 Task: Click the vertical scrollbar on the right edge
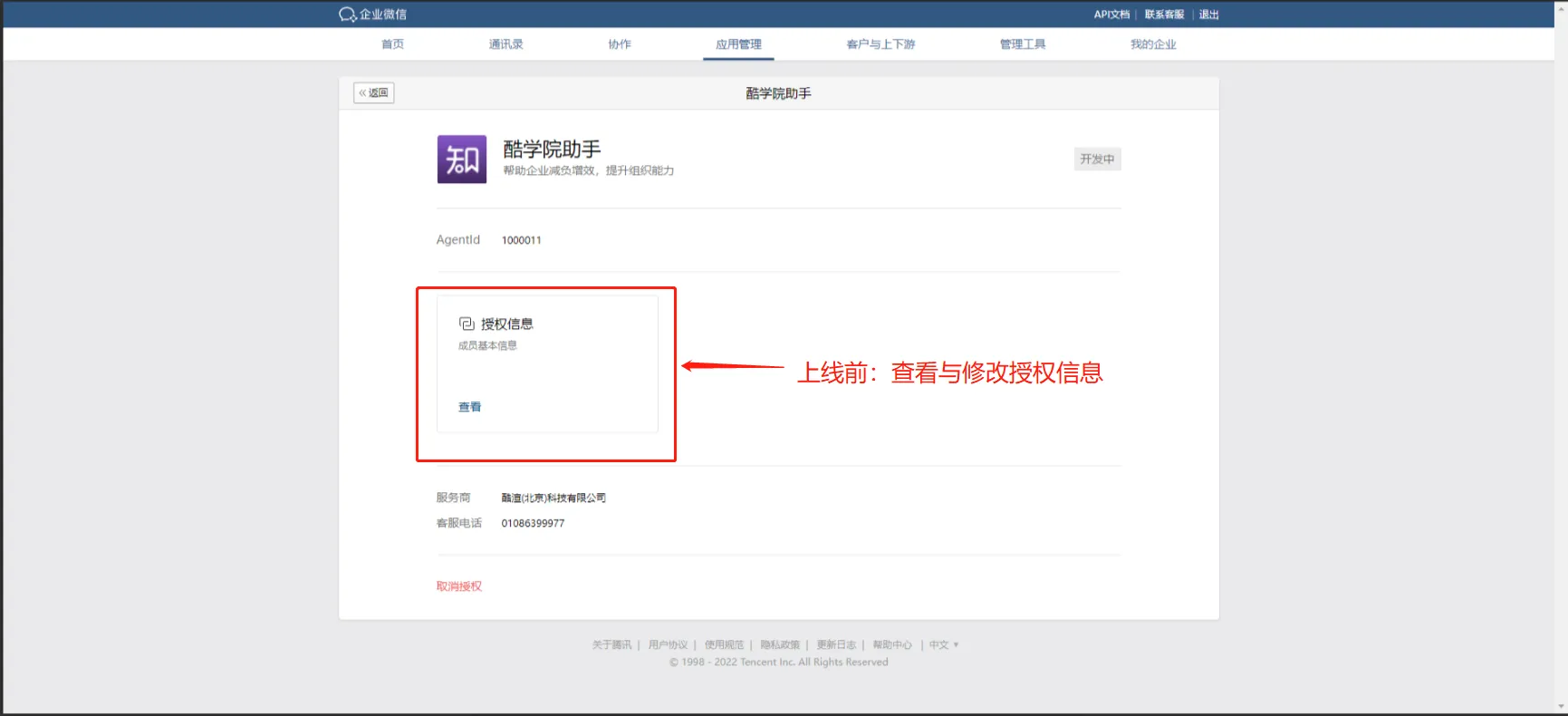pyautogui.click(x=1562, y=358)
